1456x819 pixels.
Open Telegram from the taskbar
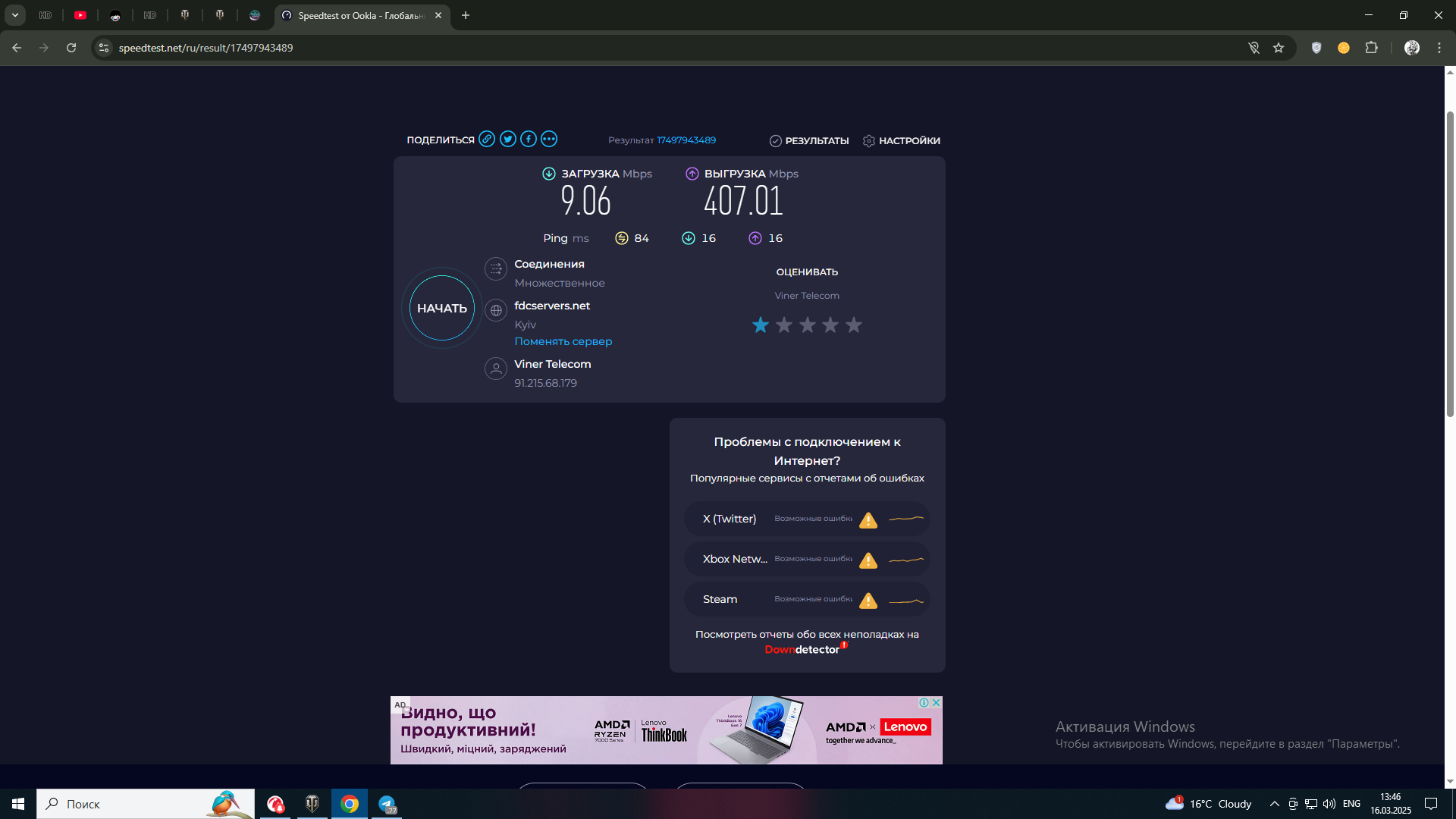(387, 804)
